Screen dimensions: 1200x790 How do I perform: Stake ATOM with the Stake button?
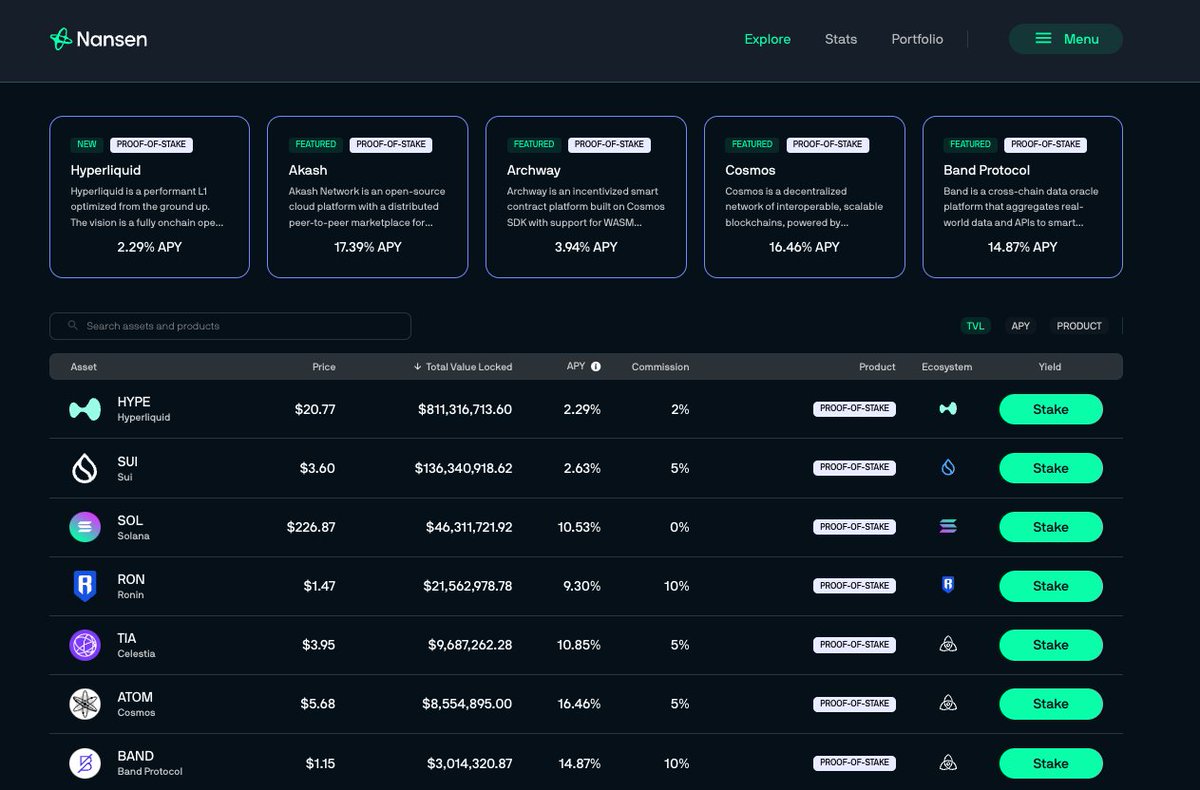tap(1051, 704)
